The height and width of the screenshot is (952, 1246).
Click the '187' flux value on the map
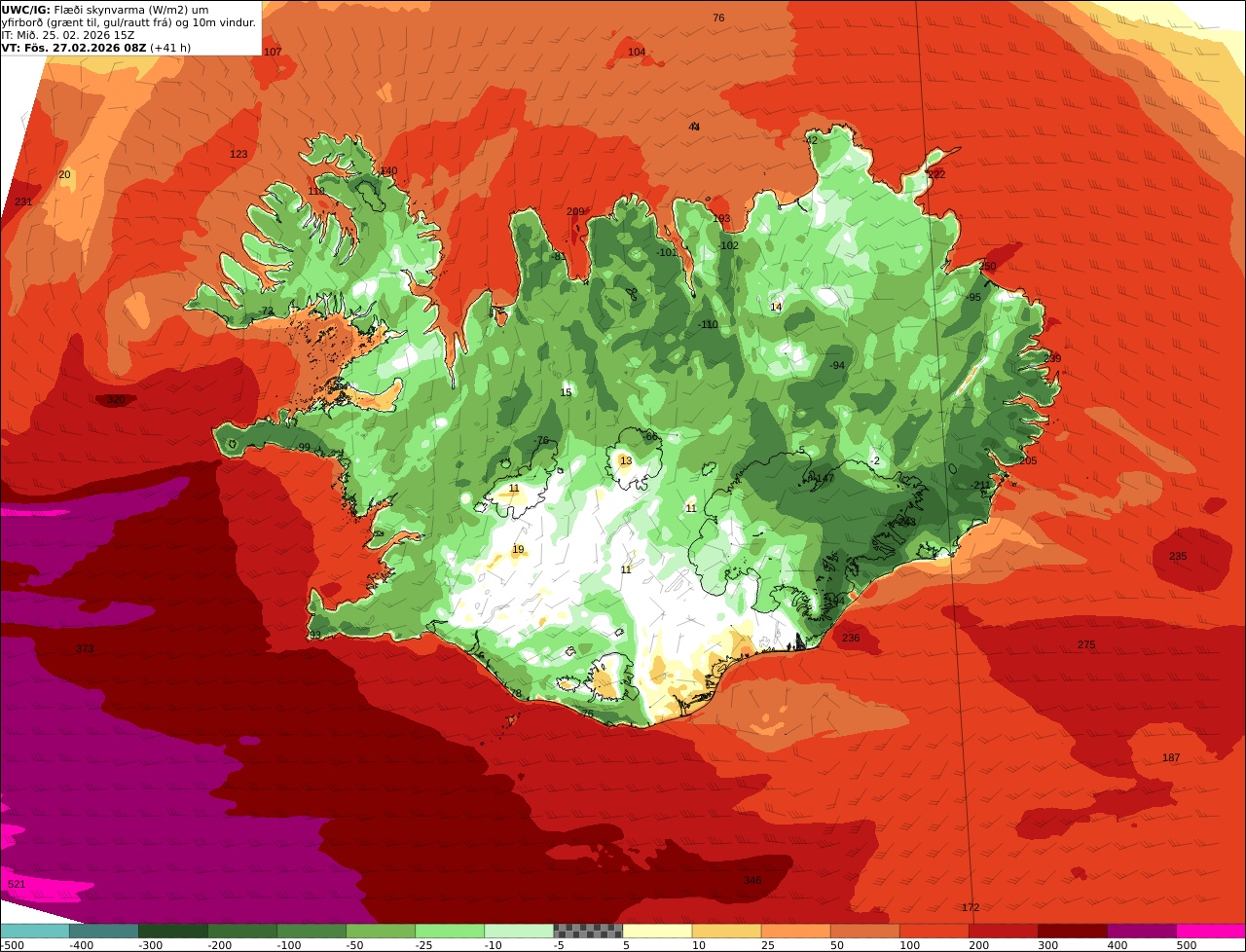(x=1171, y=757)
